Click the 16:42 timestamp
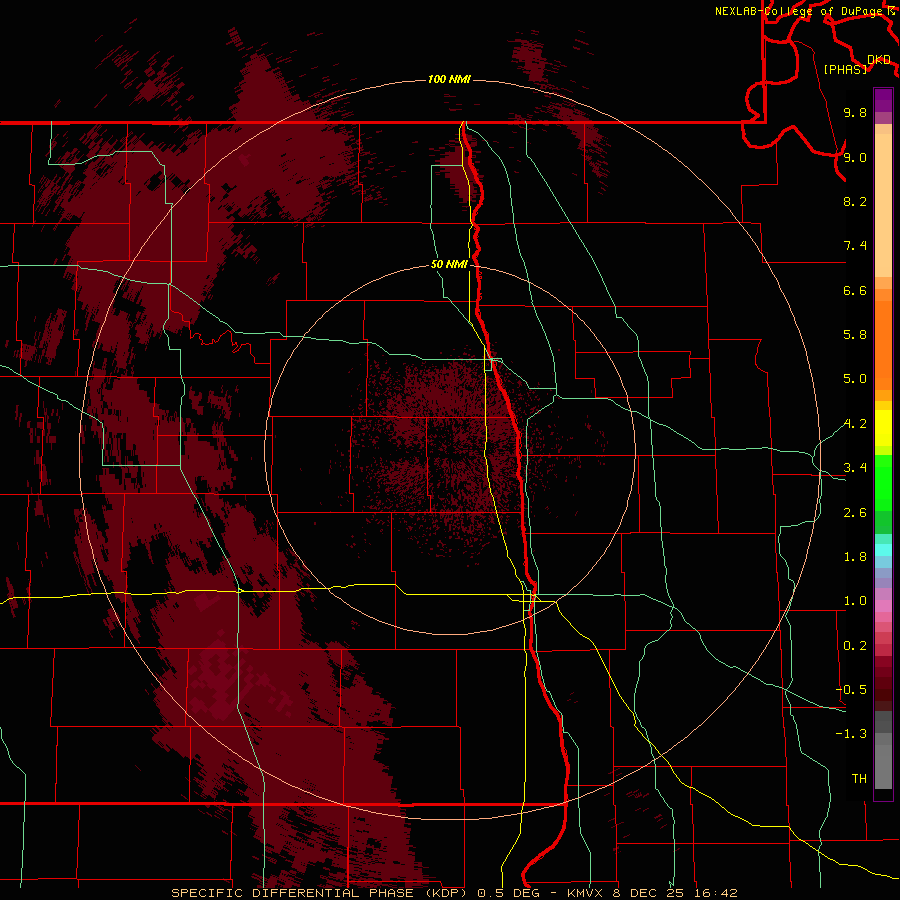Screen dimensions: 900x900 [715, 893]
